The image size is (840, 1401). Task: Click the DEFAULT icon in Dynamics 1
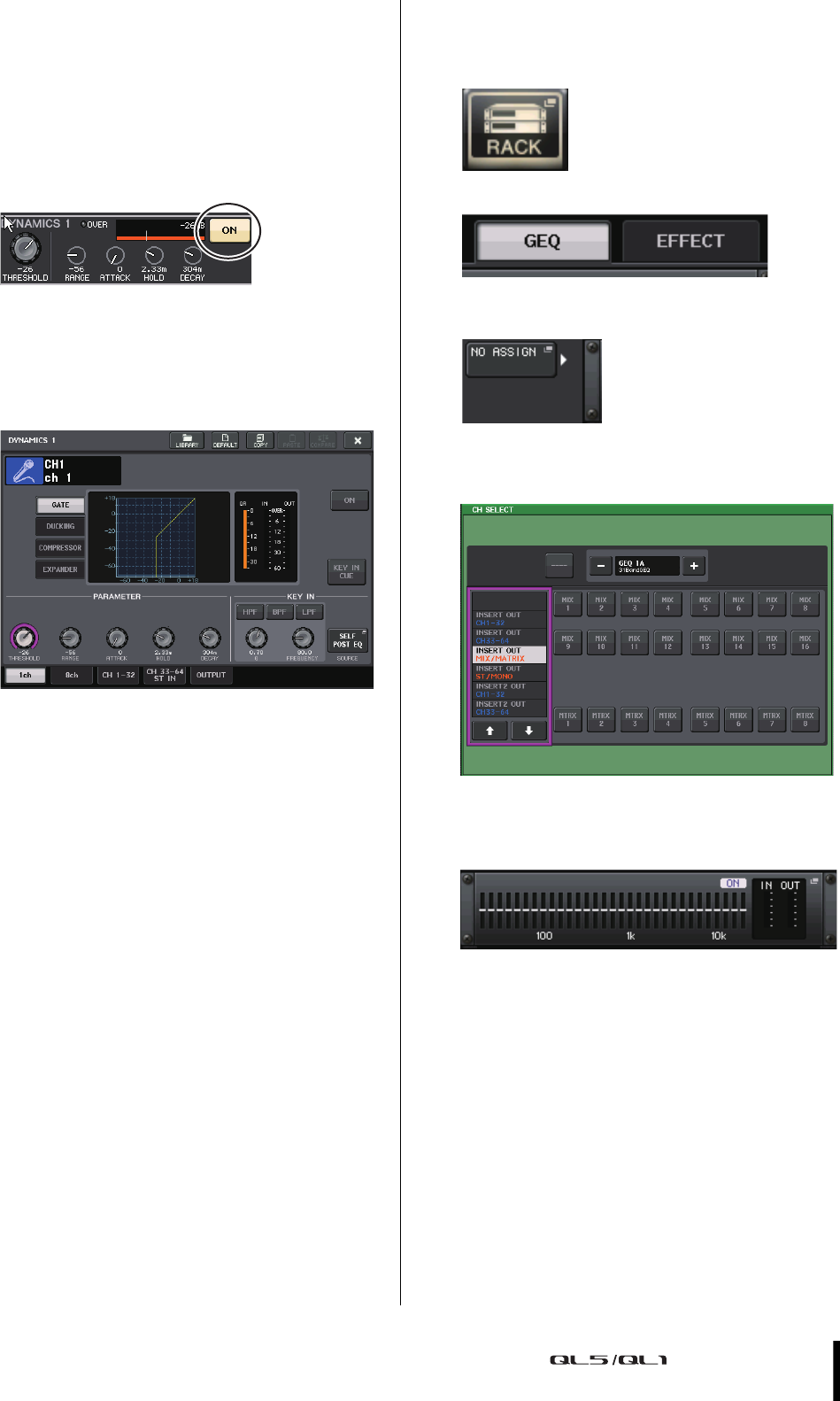(225, 440)
